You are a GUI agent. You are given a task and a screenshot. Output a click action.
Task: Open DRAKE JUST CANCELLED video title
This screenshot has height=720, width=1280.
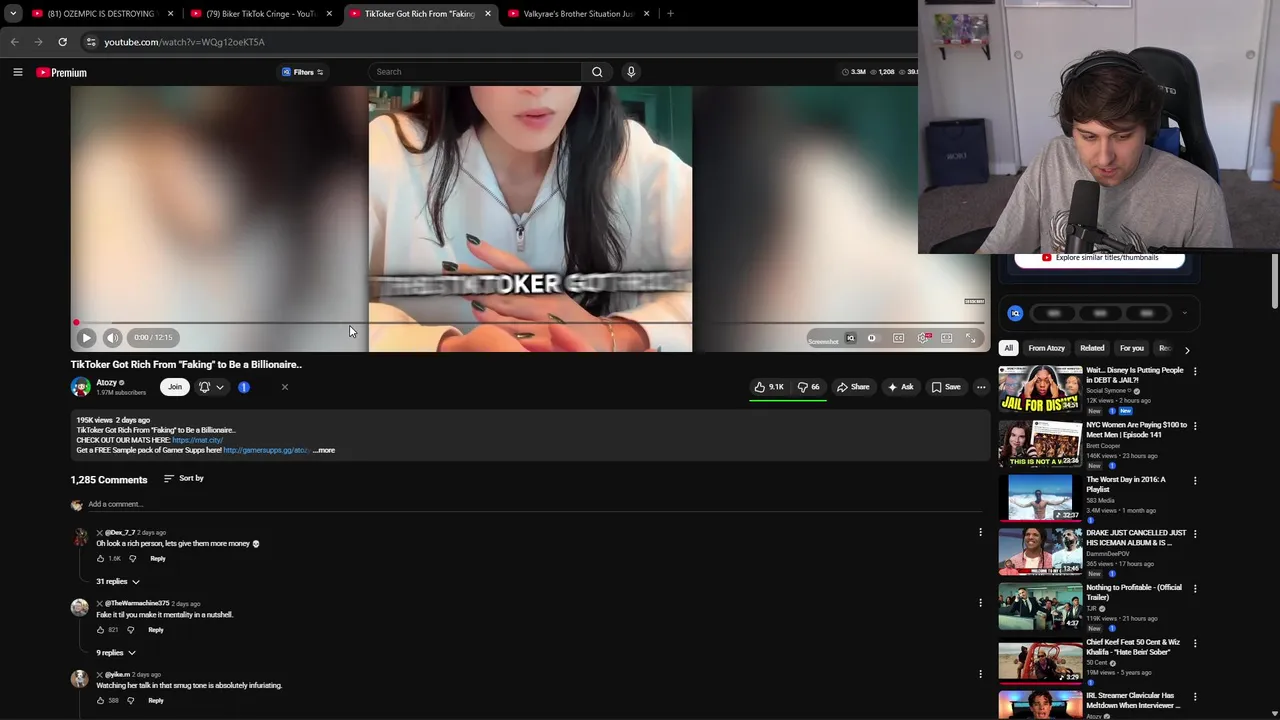tap(1136, 538)
